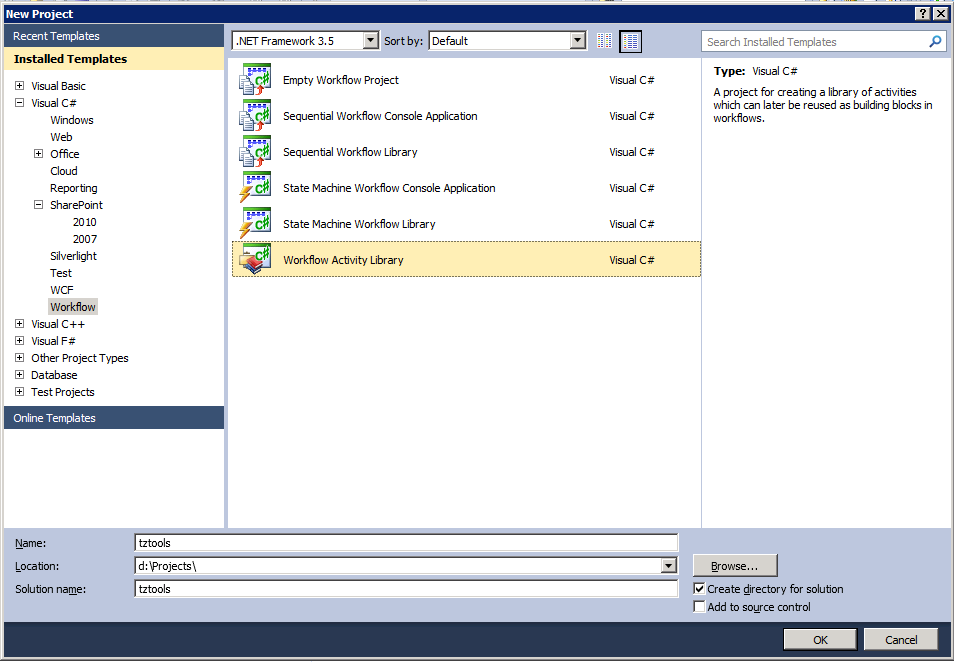Select the 'Sequential Workflow Library' name text
Image resolution: width=954 pixels, height=662 pixels.
(x=350, y=152)
